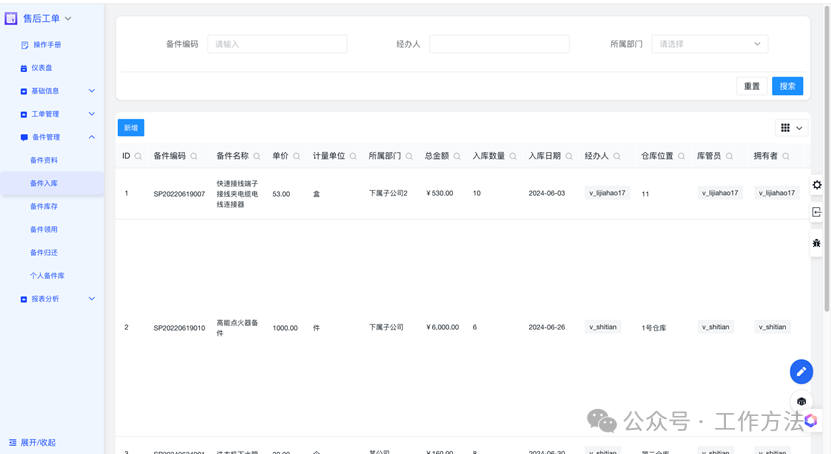Image resolution: width=831 pixels, height=454 pixels.
Task: Click the blue pencil edit floating button
Action: coord(801,372)
